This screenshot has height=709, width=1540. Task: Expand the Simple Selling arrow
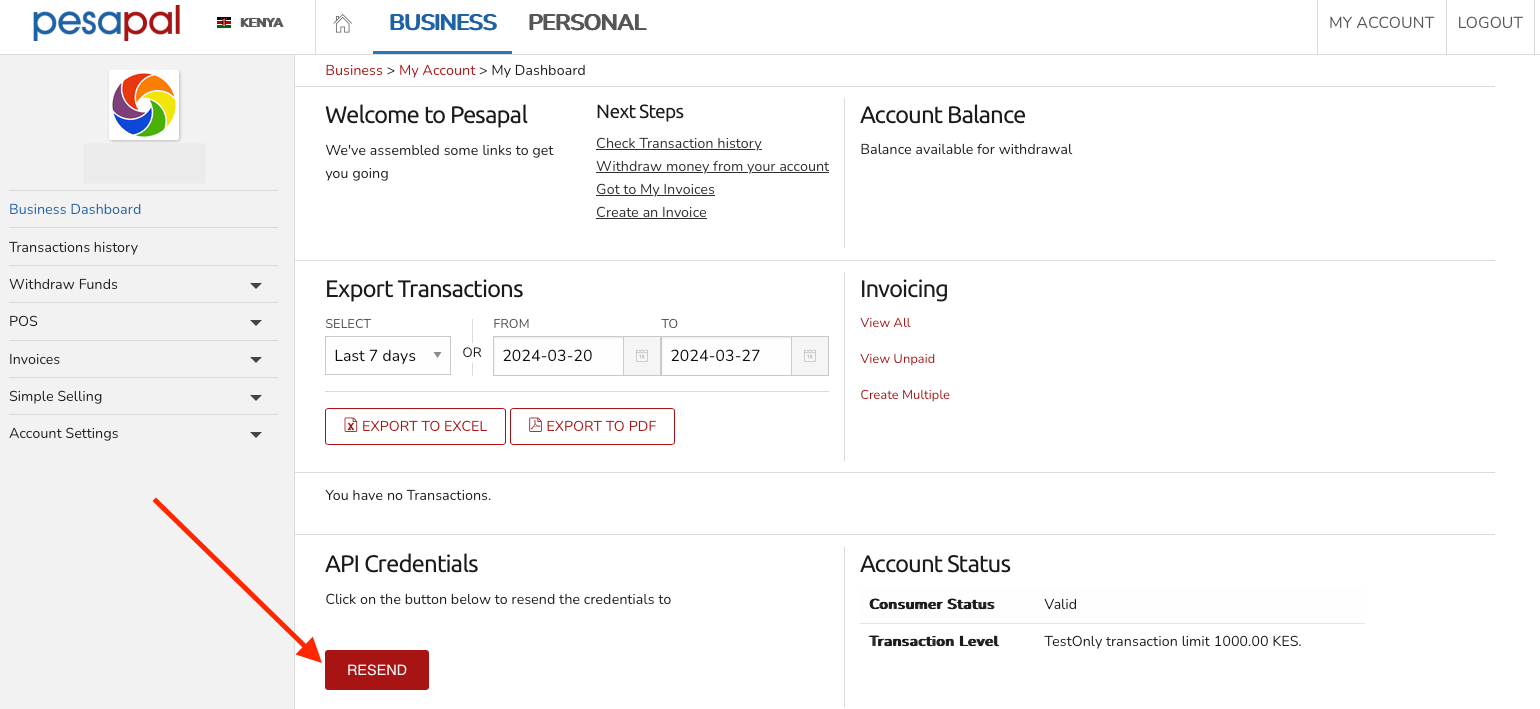click(256, 397)
